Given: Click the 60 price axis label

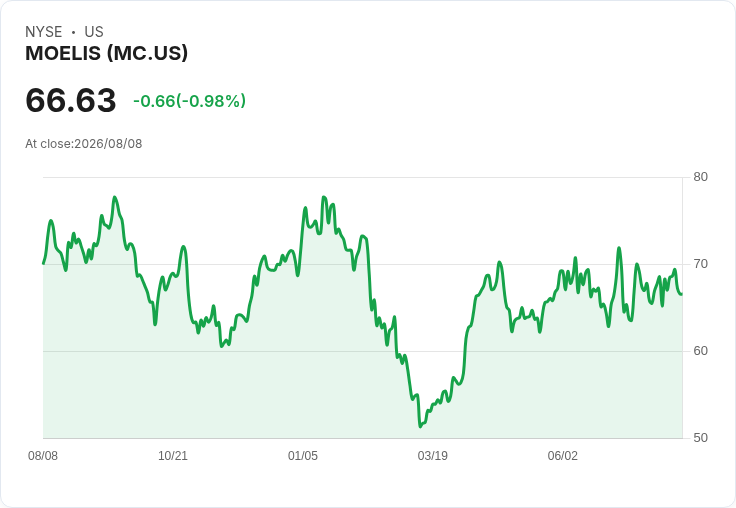Looking at the screenshot, I should [700, 351].
